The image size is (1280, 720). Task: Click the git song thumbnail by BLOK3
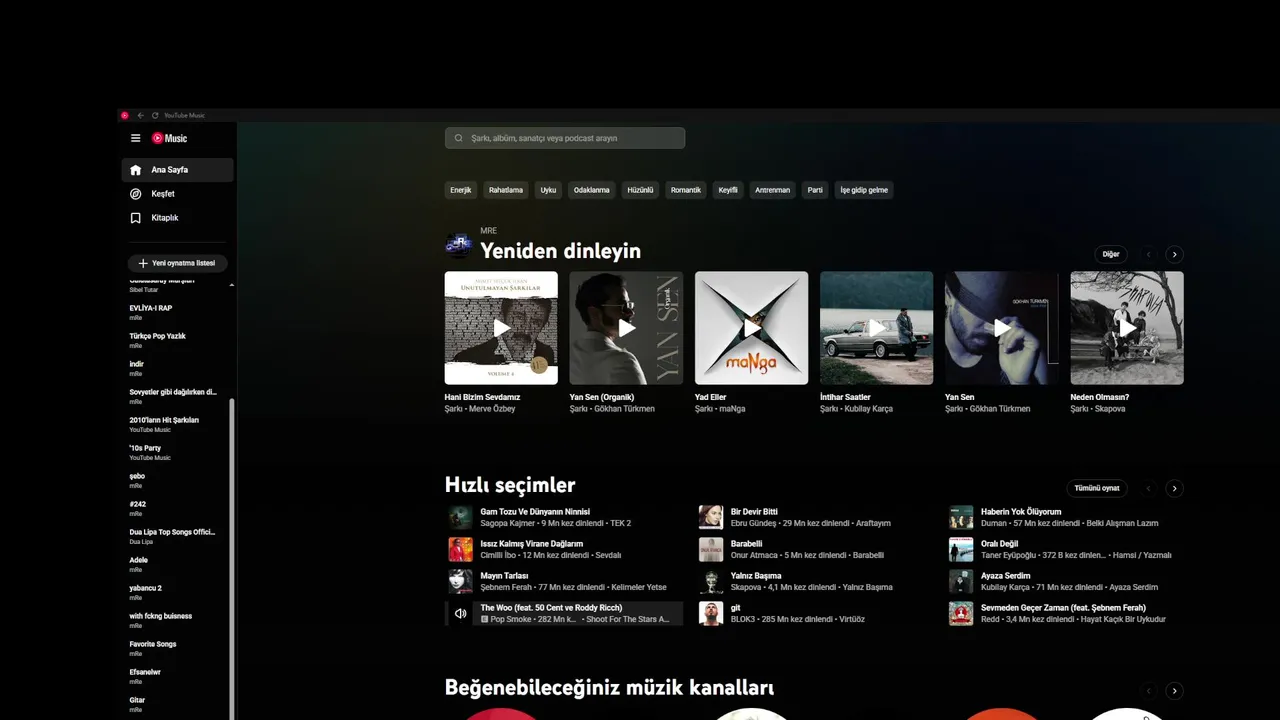tap(711, 613)
